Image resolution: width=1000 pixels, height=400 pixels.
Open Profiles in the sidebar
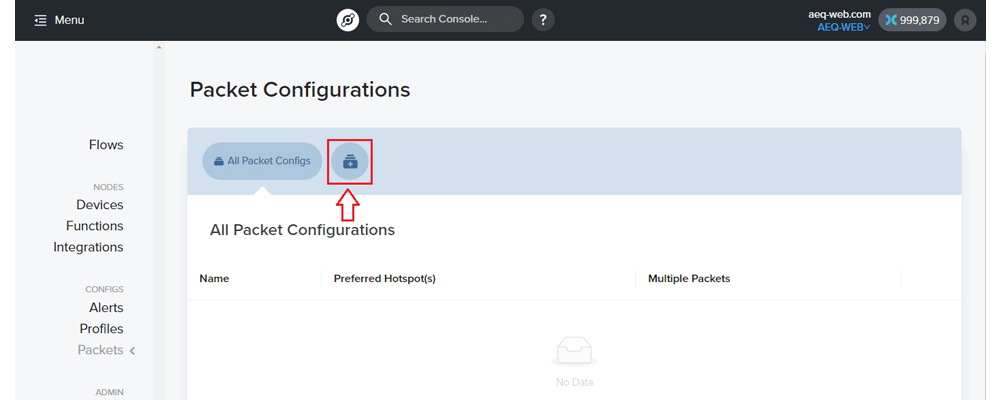(x=101, y=329)
